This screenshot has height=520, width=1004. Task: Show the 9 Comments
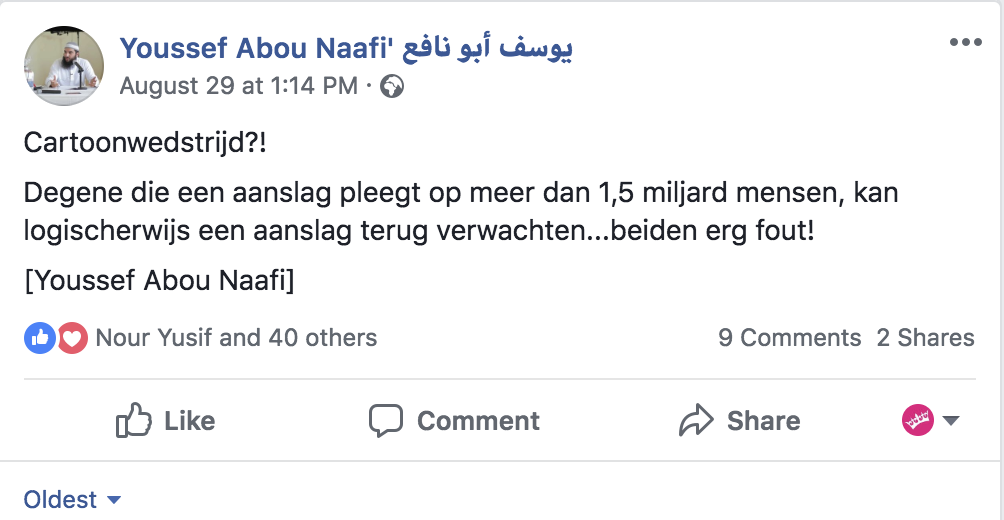(x=789, y=338)
